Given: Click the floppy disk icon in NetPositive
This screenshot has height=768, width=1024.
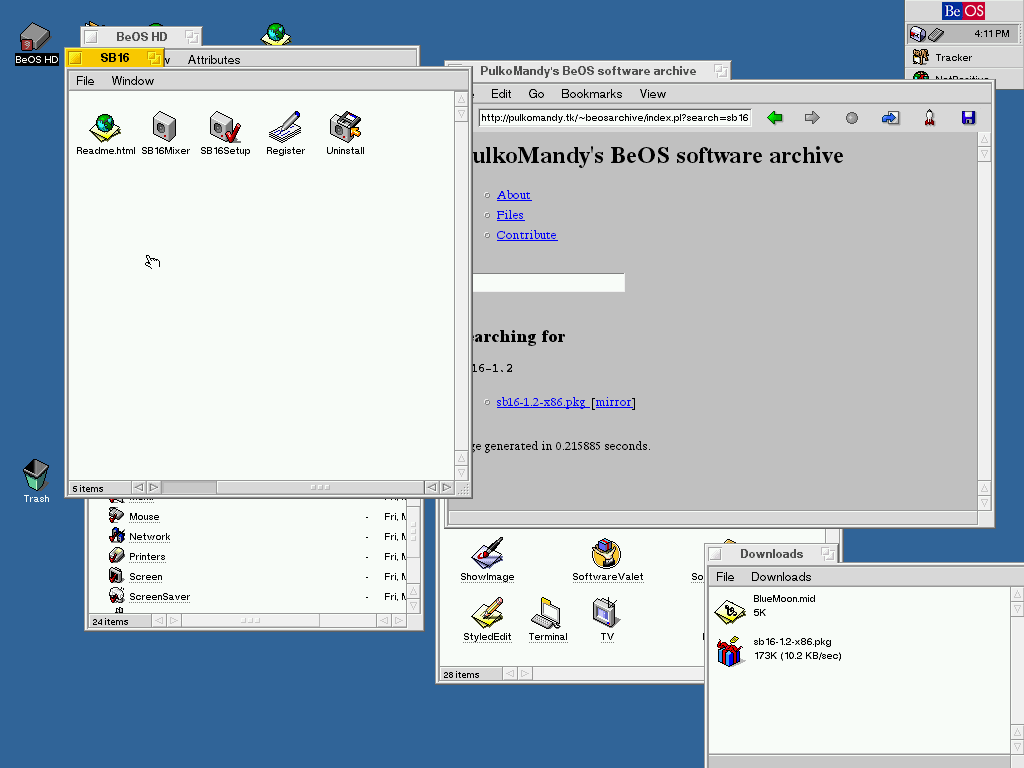Looking at the screenshot, I should [968, 118].
